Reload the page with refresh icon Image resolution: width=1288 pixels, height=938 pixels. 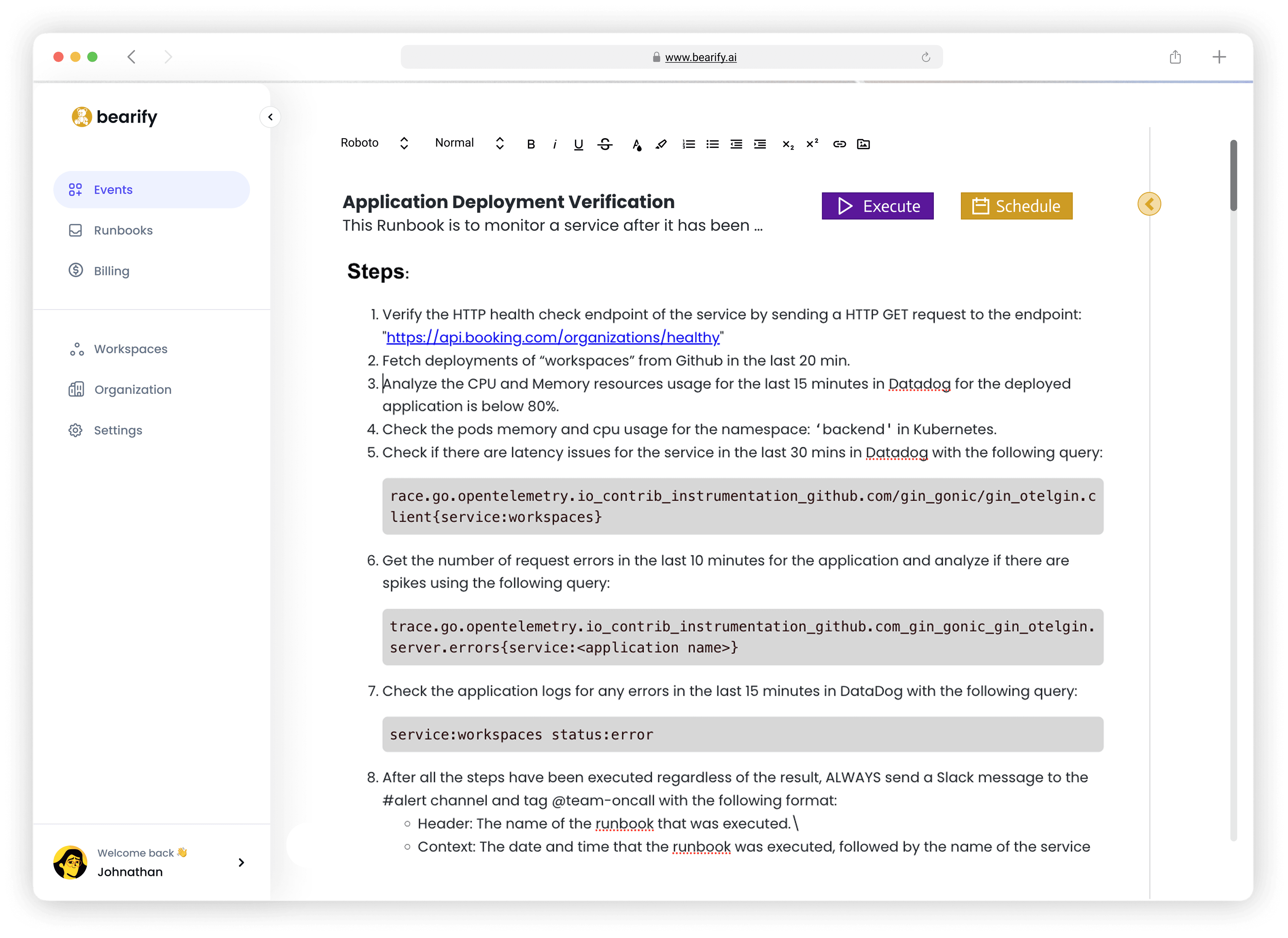tap(926, 57)
